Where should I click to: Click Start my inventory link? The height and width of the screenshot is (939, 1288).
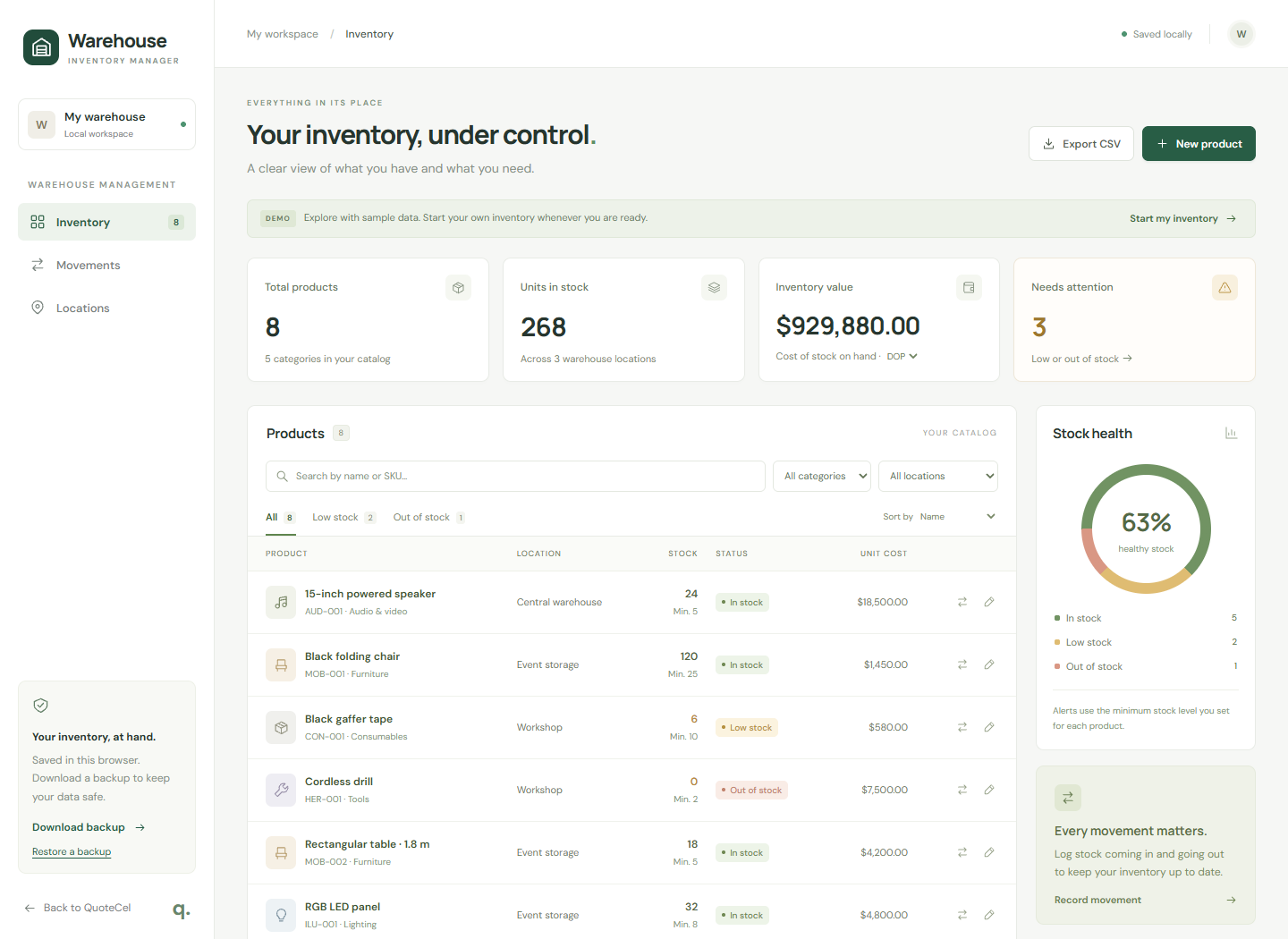pyautogui.click(x=1182, y=218)
